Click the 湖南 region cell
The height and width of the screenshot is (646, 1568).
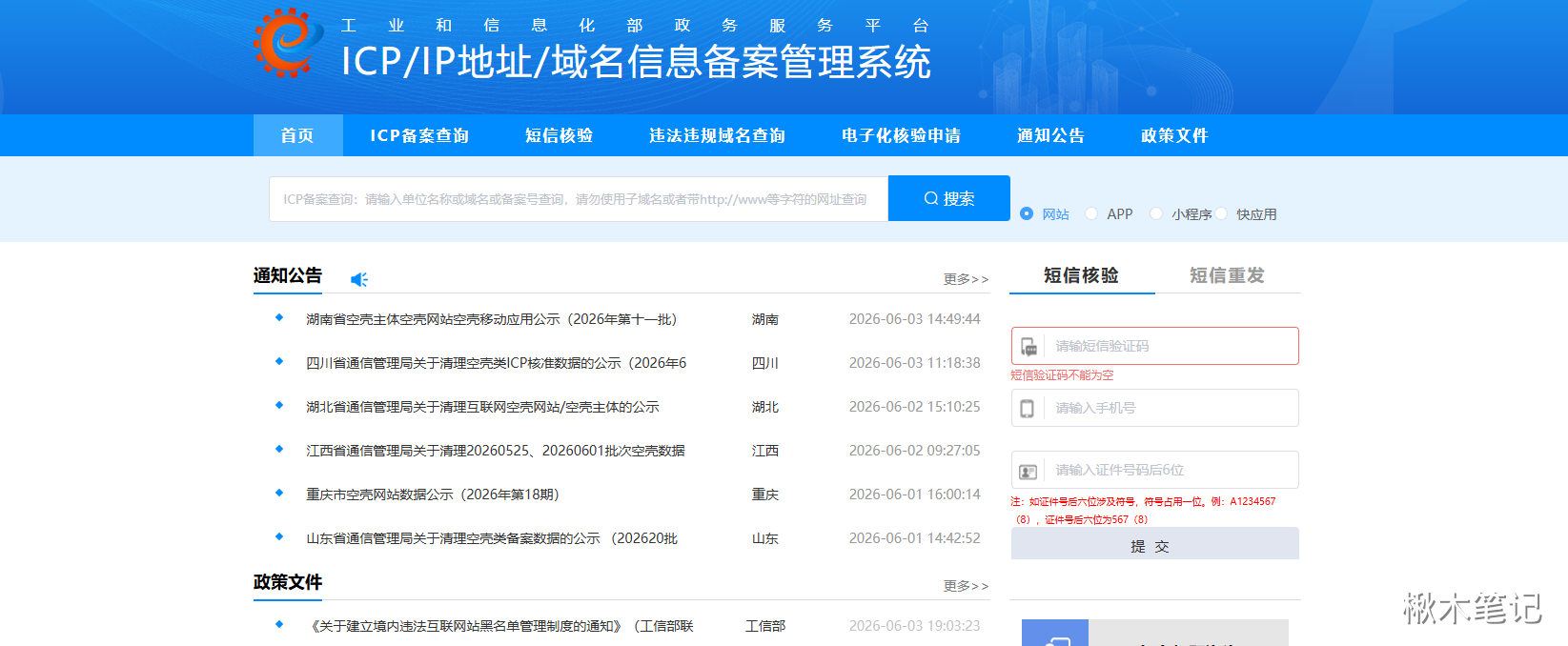click(x=765, y=319)
